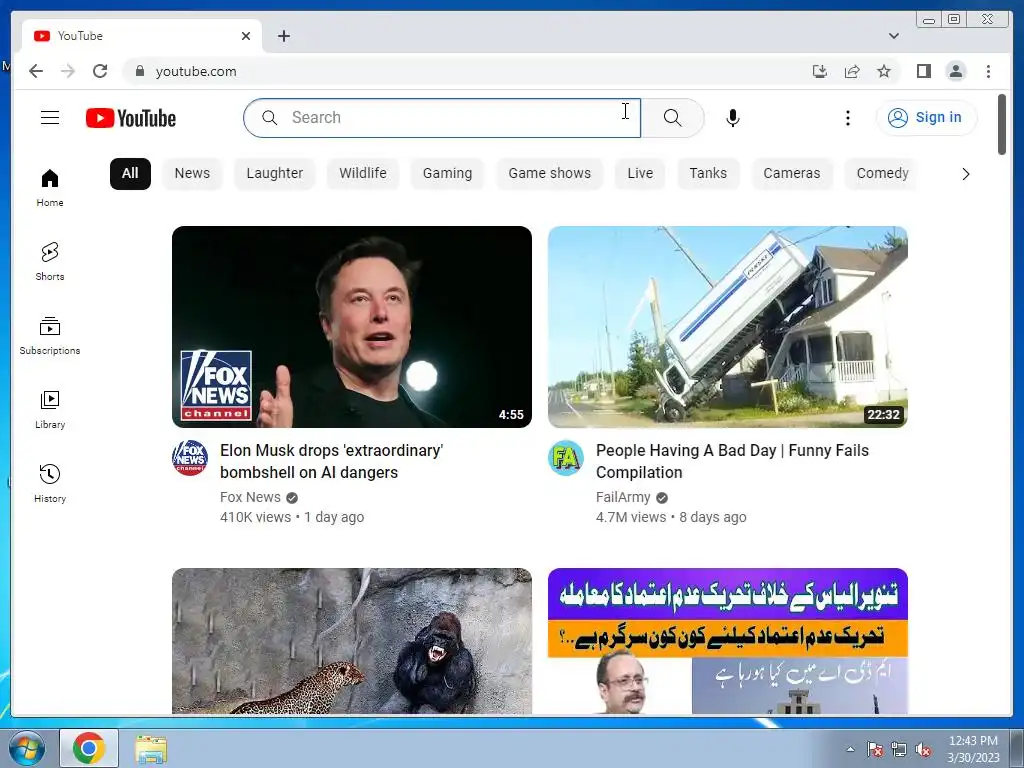Image resolution: width=1024 pixels, height=768 pixels.
Task: Open the Chrome profile avatar
Action: (x=955, y=71)
